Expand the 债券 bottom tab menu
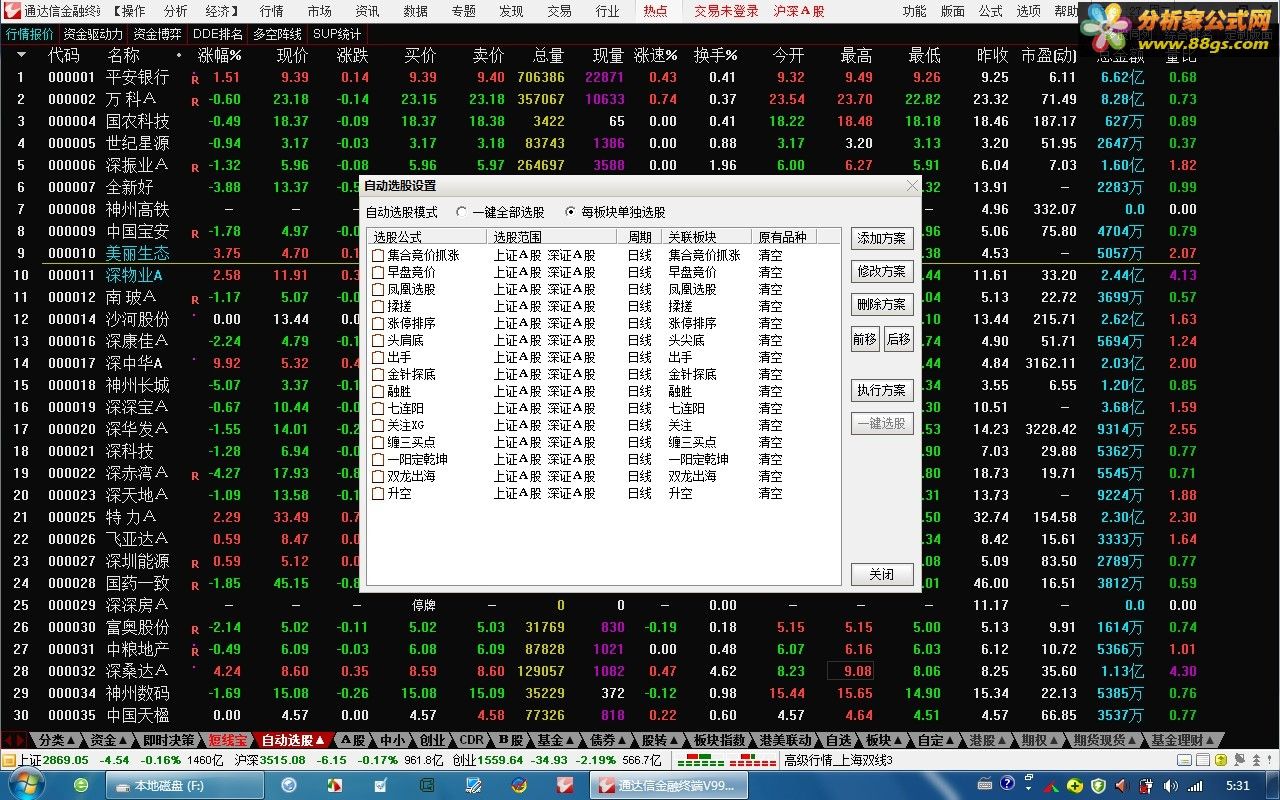 pyautogui.click(x=608, y=741)
